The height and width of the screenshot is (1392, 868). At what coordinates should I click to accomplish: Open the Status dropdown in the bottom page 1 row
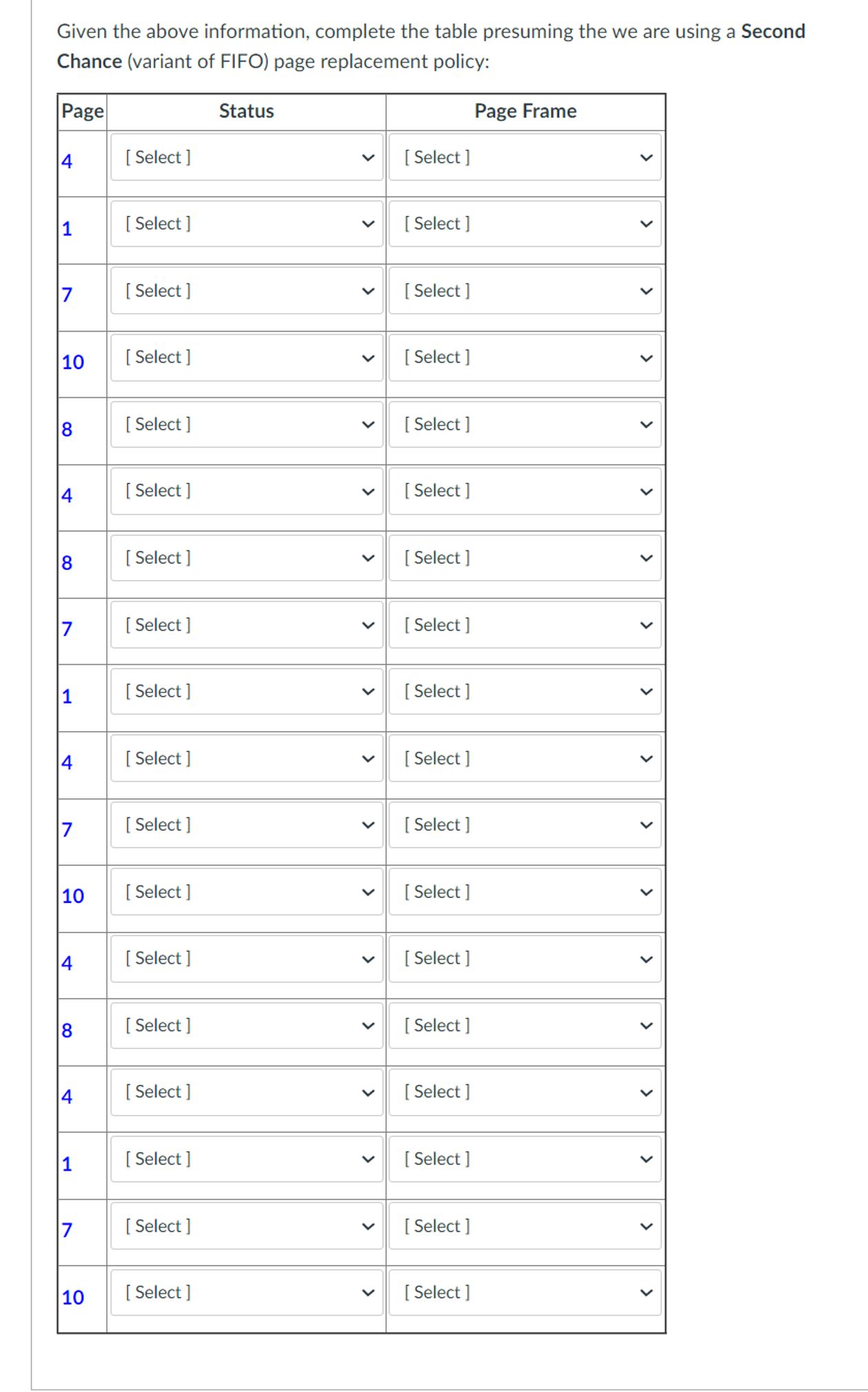246,1159
